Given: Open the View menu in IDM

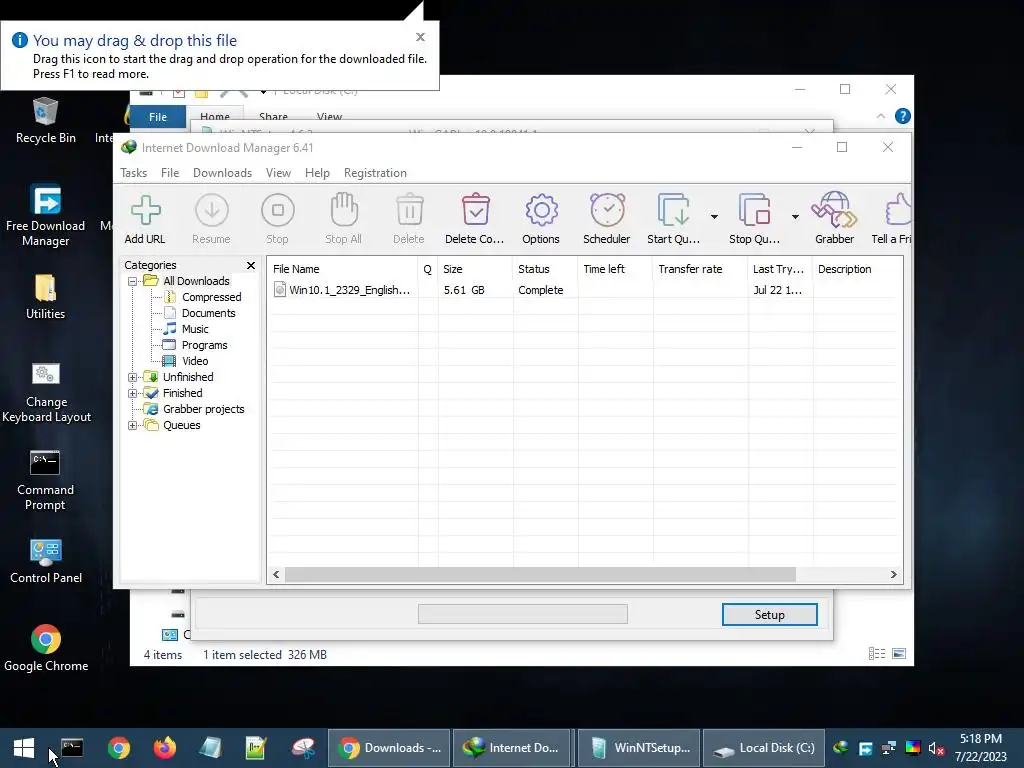Looking at the screenshot, I should 278,173.
